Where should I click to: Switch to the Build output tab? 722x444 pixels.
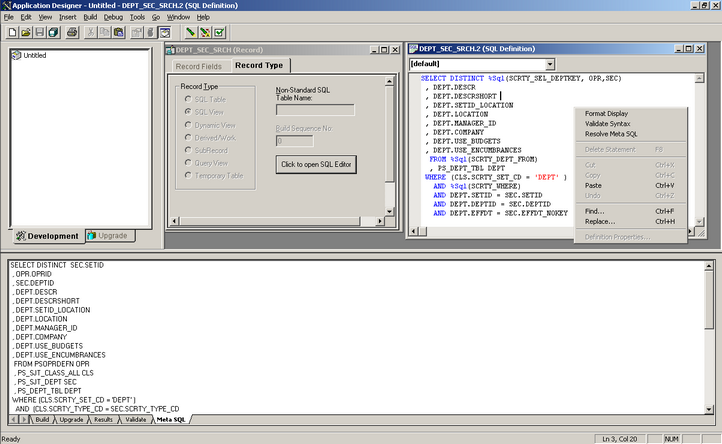pyautogui.click(x=42, y=420)
